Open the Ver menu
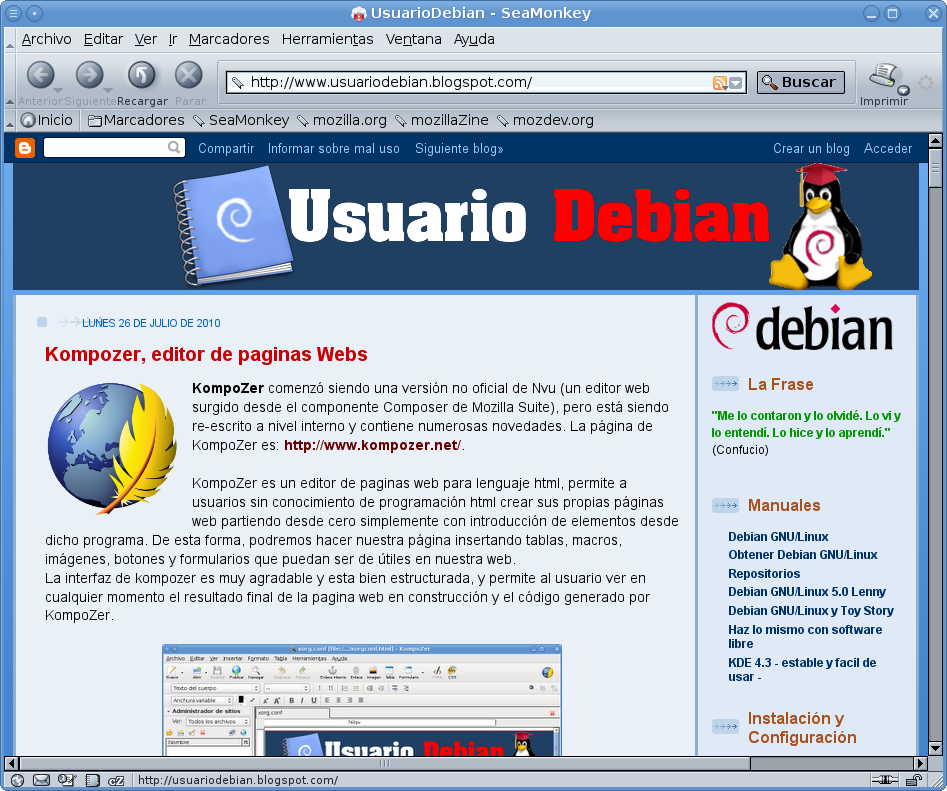This screenshot has height=791, width=947. 146,39
